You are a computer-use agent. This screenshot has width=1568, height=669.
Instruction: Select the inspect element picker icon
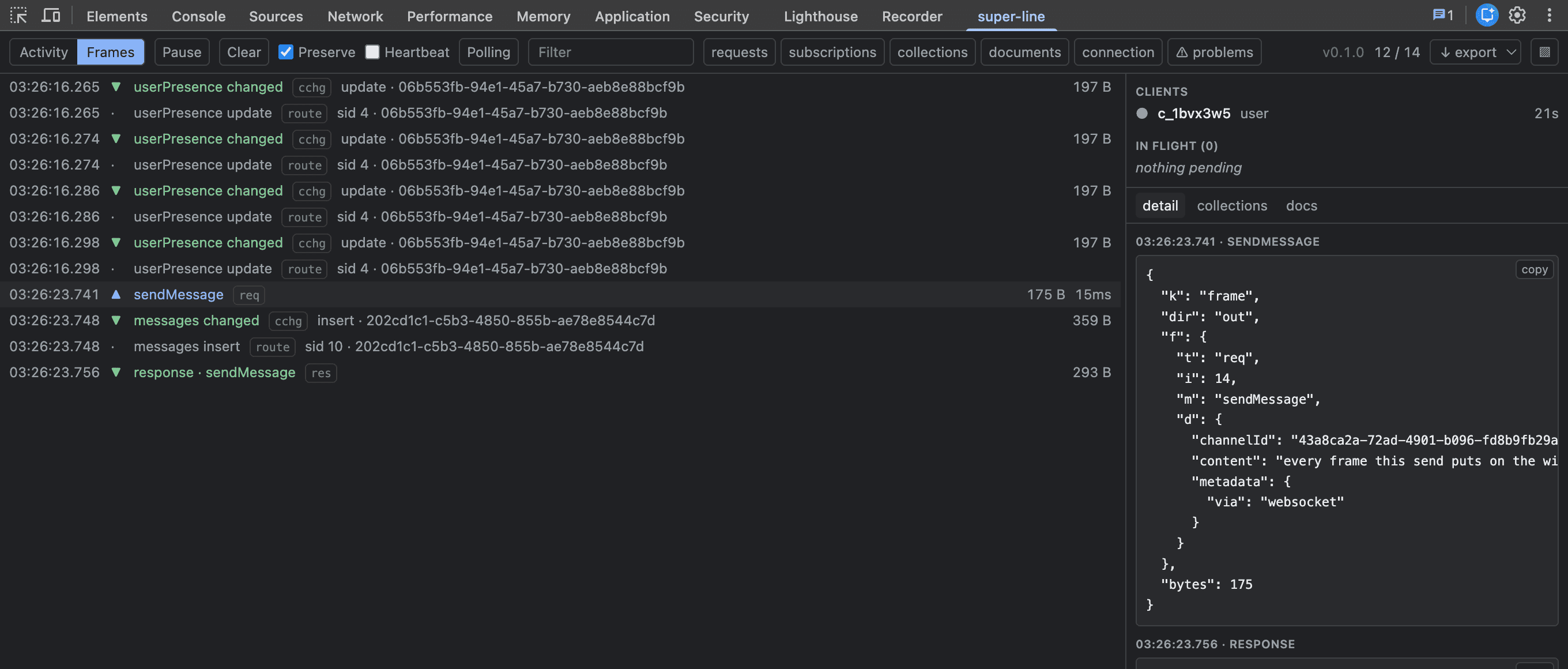tap(18, 15)
